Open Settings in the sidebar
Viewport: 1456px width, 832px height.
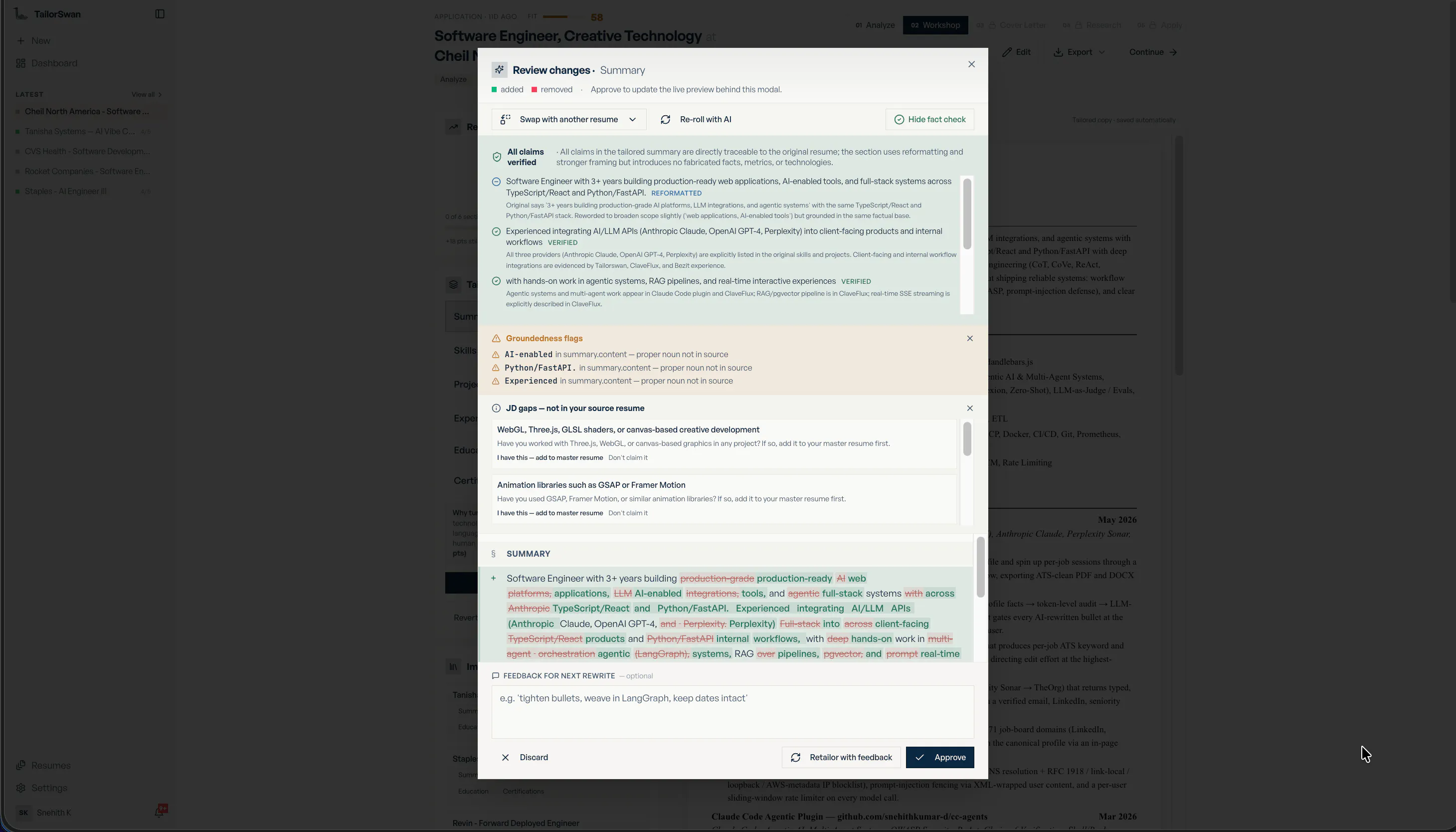[42, 788]
